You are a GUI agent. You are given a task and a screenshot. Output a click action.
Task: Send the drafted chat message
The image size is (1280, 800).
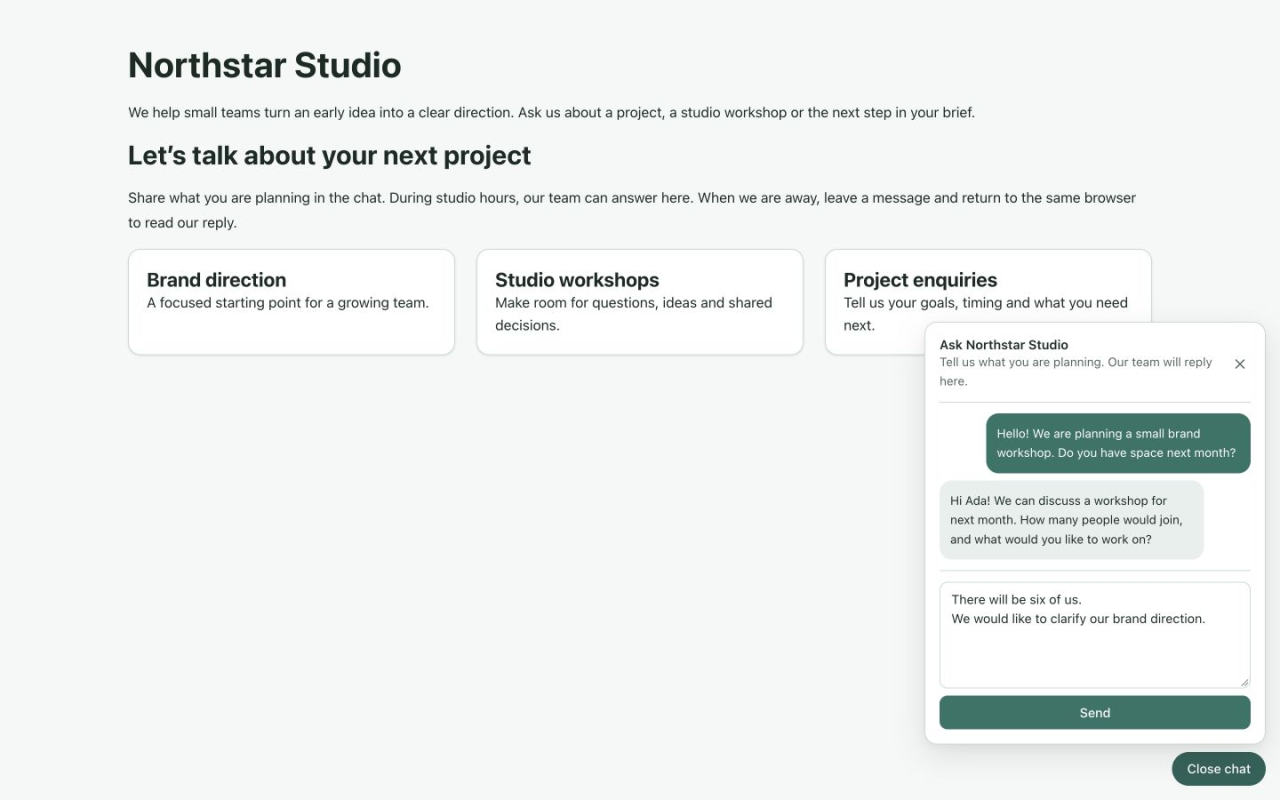[1095, 713]
